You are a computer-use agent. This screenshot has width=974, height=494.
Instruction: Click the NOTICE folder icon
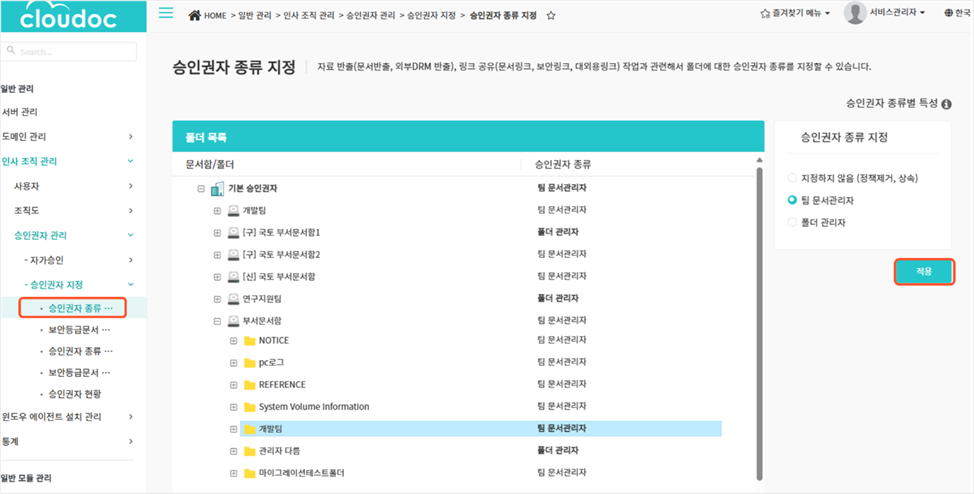click(250, 341)
